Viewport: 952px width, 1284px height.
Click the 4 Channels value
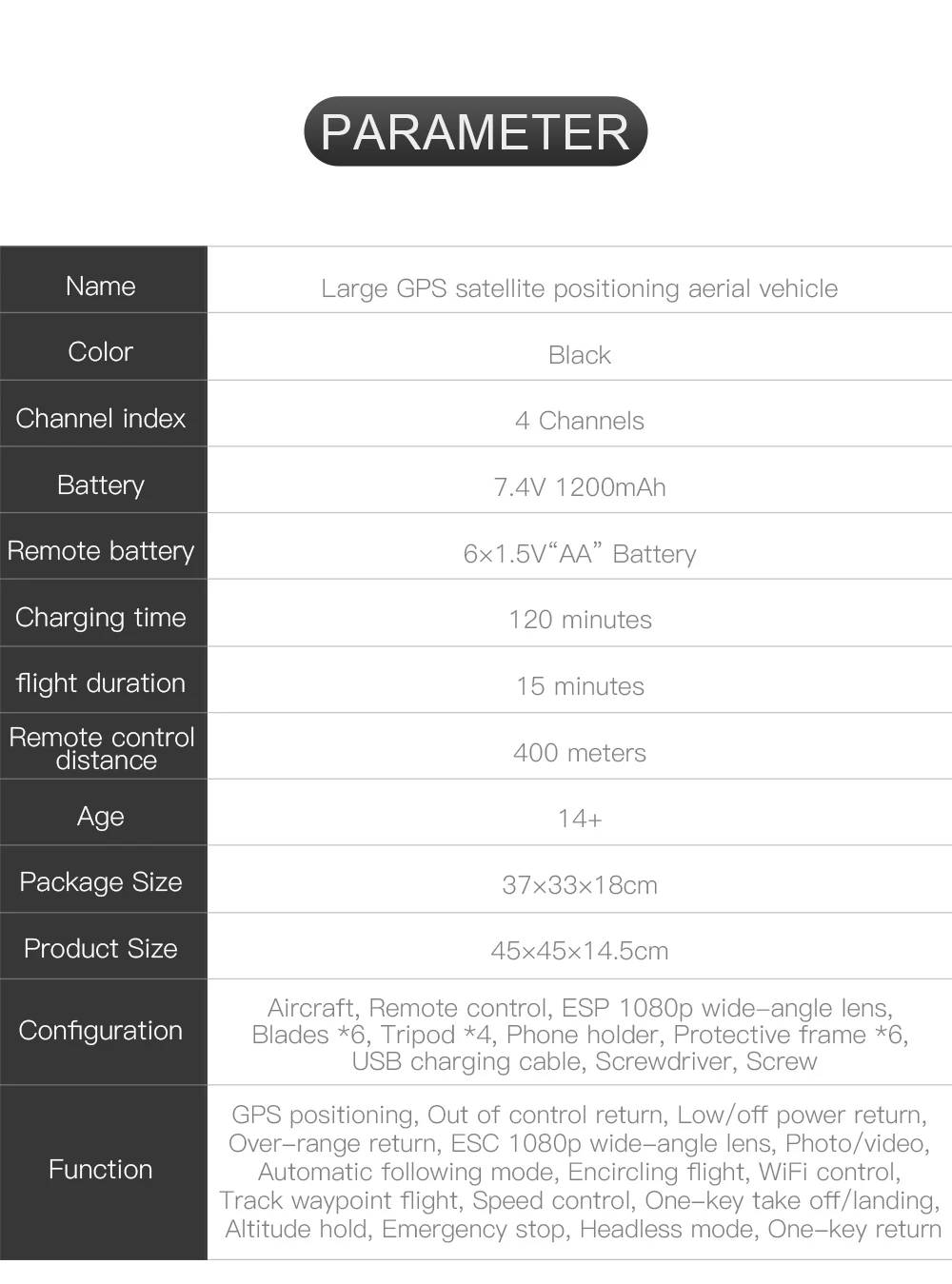(580, 421)
